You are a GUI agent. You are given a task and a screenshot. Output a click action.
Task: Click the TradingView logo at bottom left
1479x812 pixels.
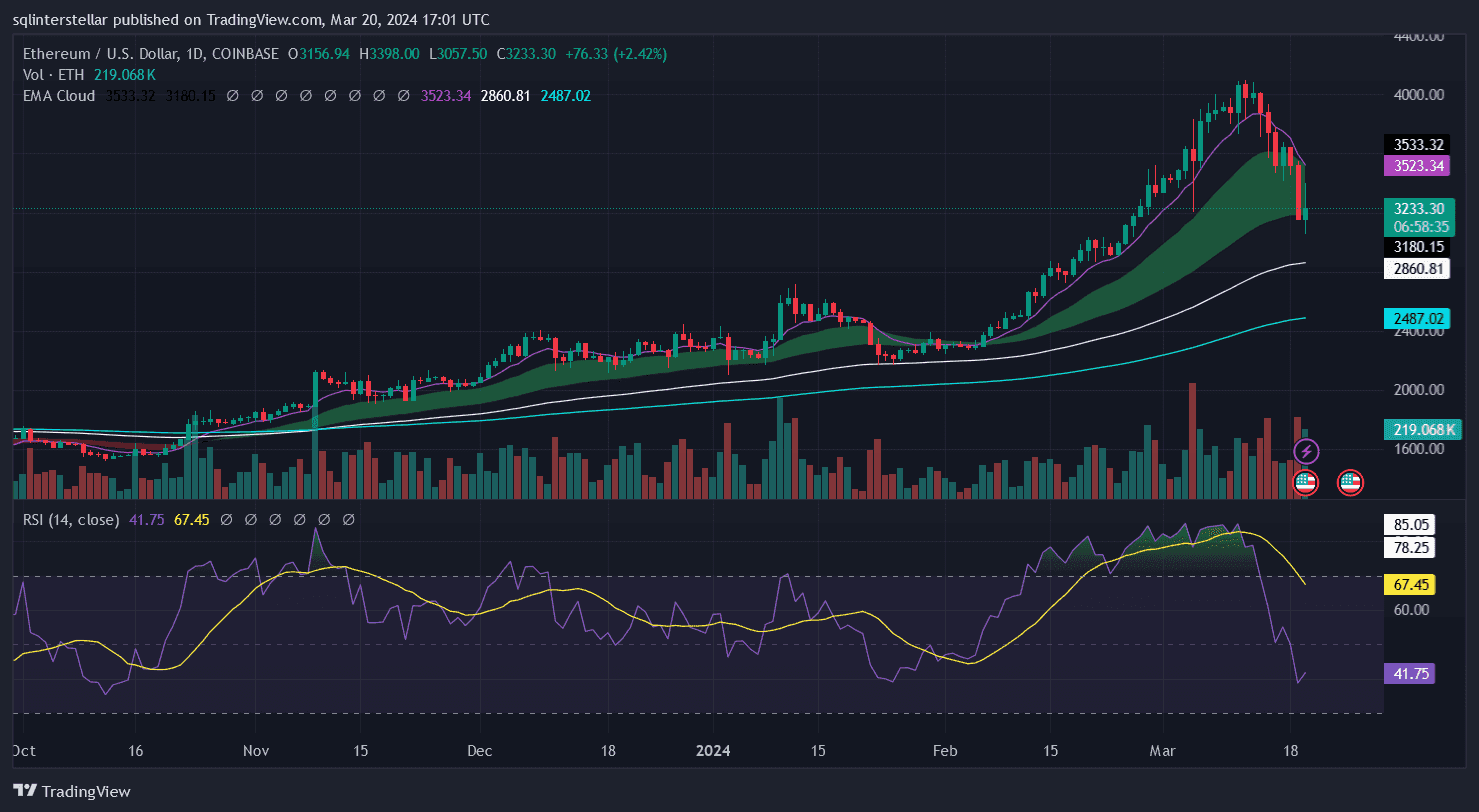(x=72, y=791)
